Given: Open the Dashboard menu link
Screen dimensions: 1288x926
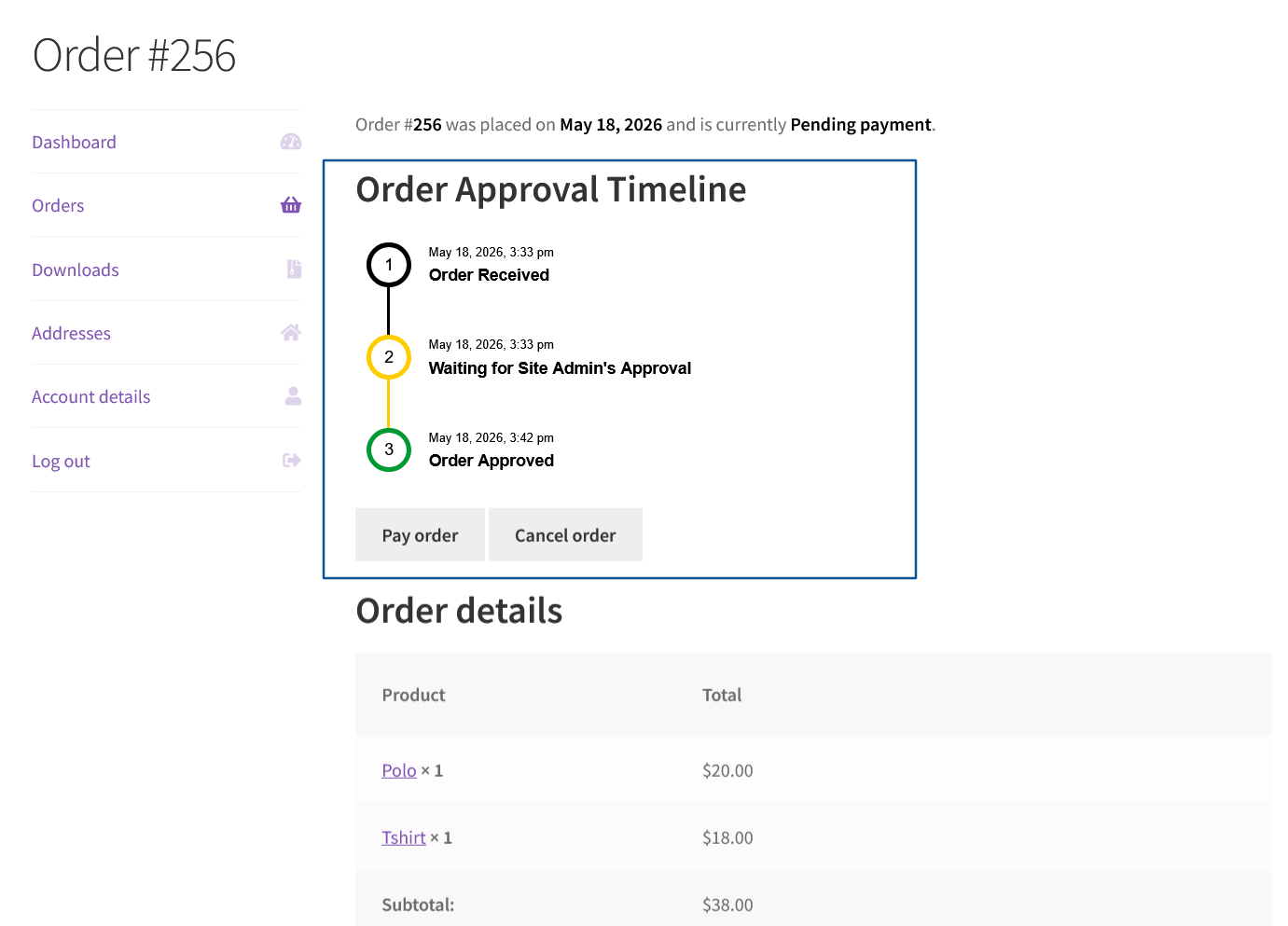Looking at the screenshot, I should [74, 142].
